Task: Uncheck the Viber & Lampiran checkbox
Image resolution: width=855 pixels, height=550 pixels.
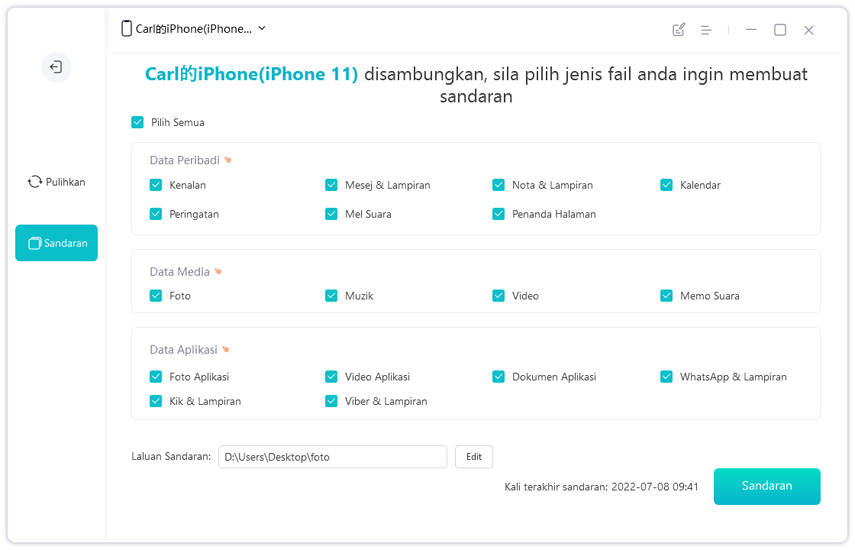Action: (331, 401)
